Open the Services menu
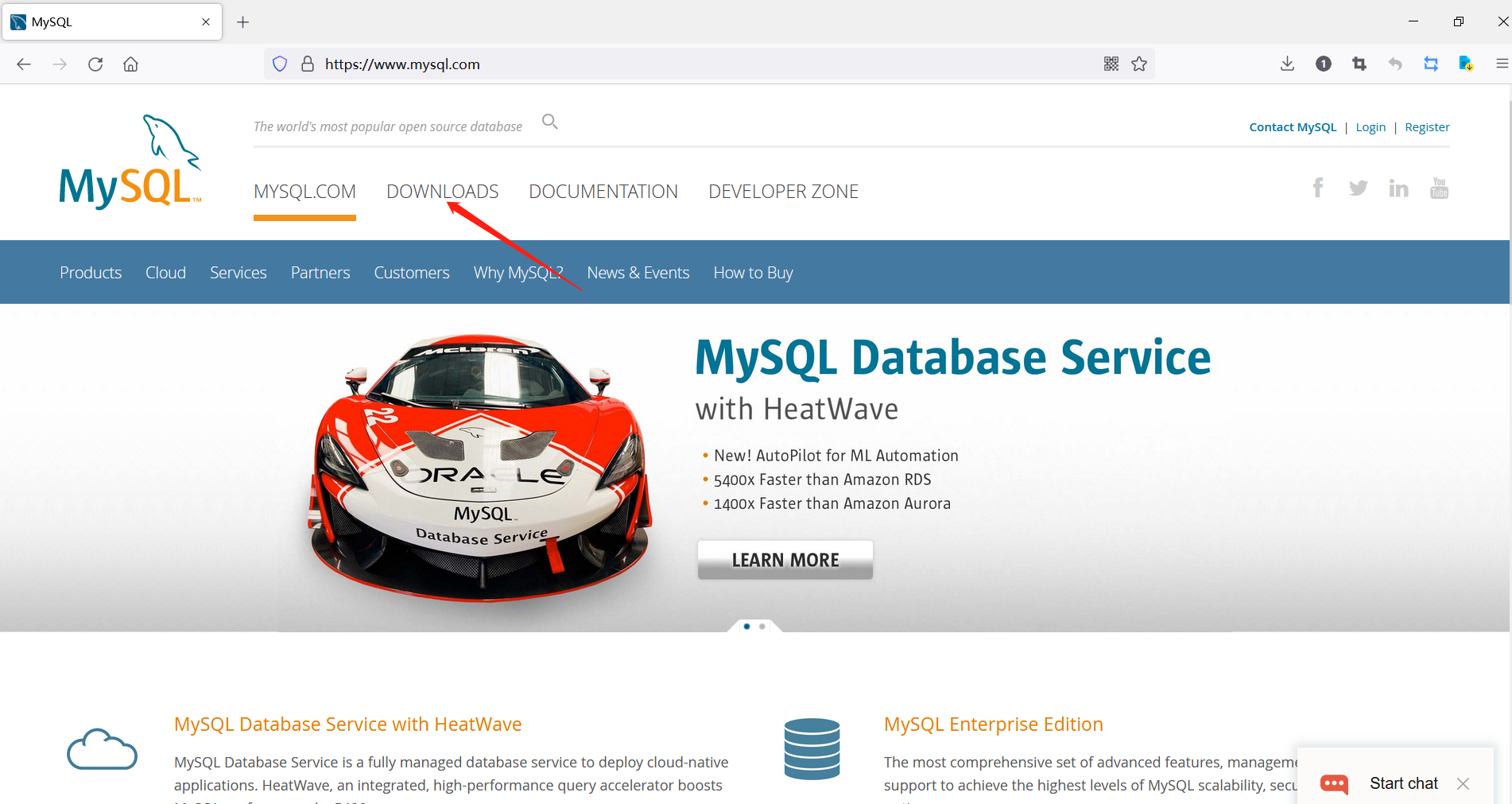 pyautogui.click(x=238, y=273)
